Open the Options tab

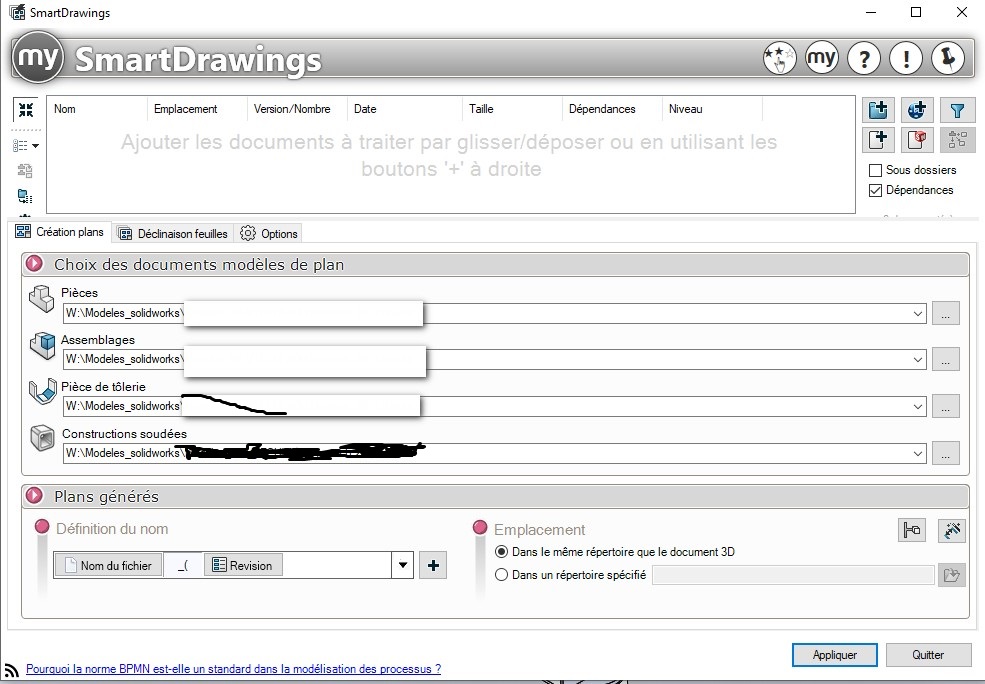pos(269,234)
